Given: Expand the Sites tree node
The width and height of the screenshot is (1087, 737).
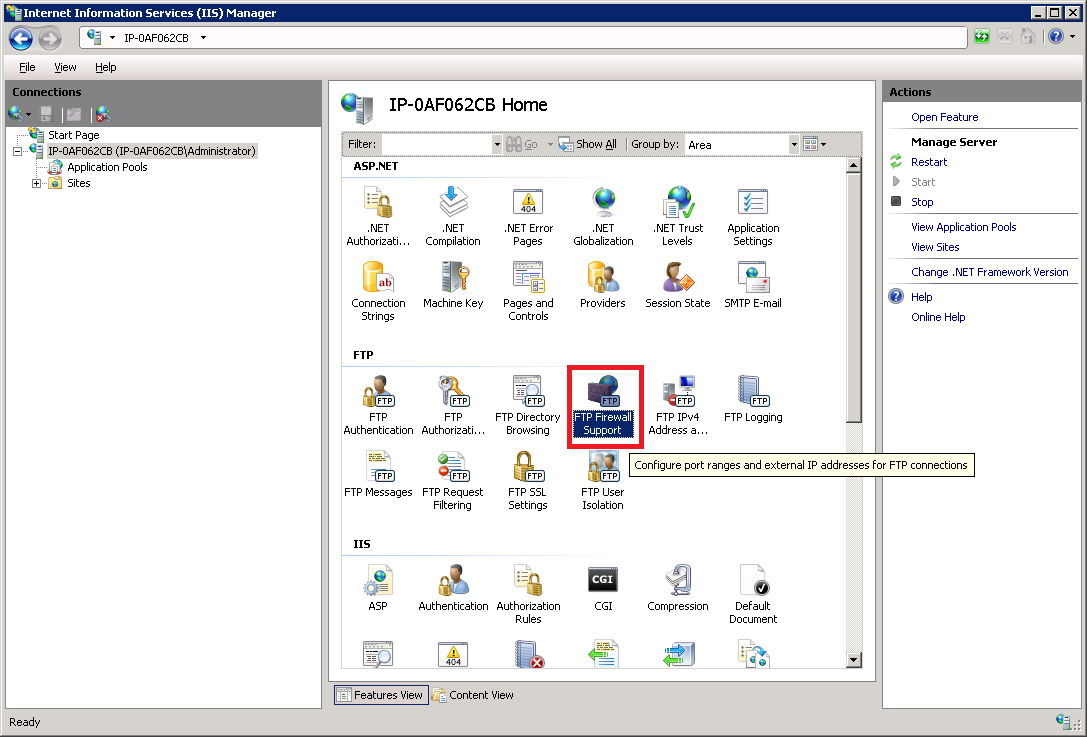Looking at the screenshot, I should click(37, 184).
